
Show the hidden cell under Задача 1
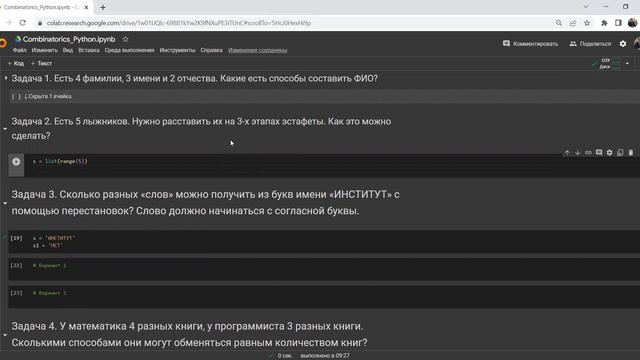(48, 97)
